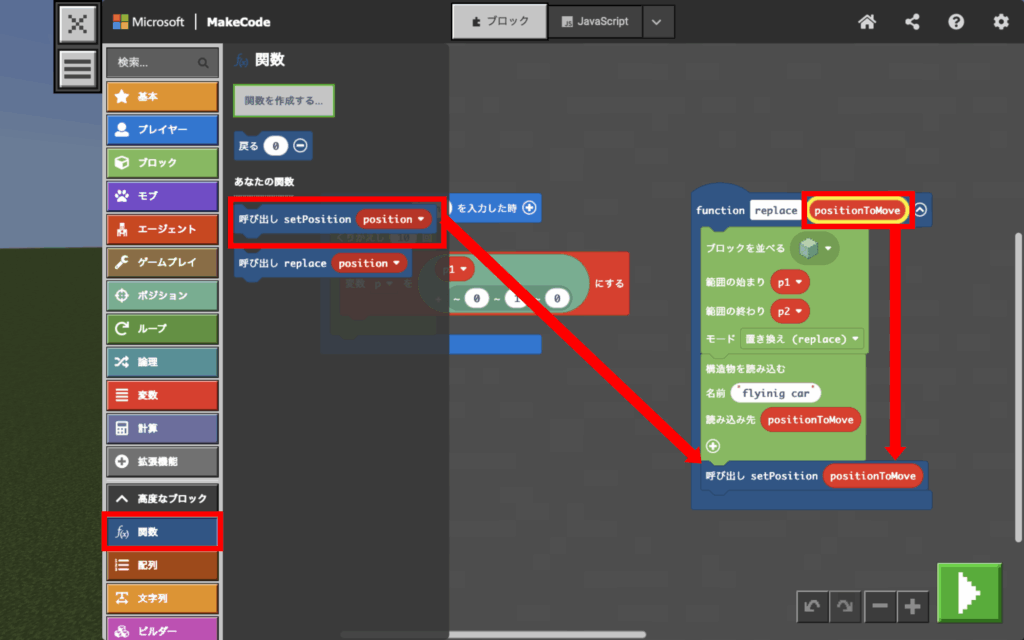
Task: Toggle the hamburger menu panel button
Action: pos(77,68)
